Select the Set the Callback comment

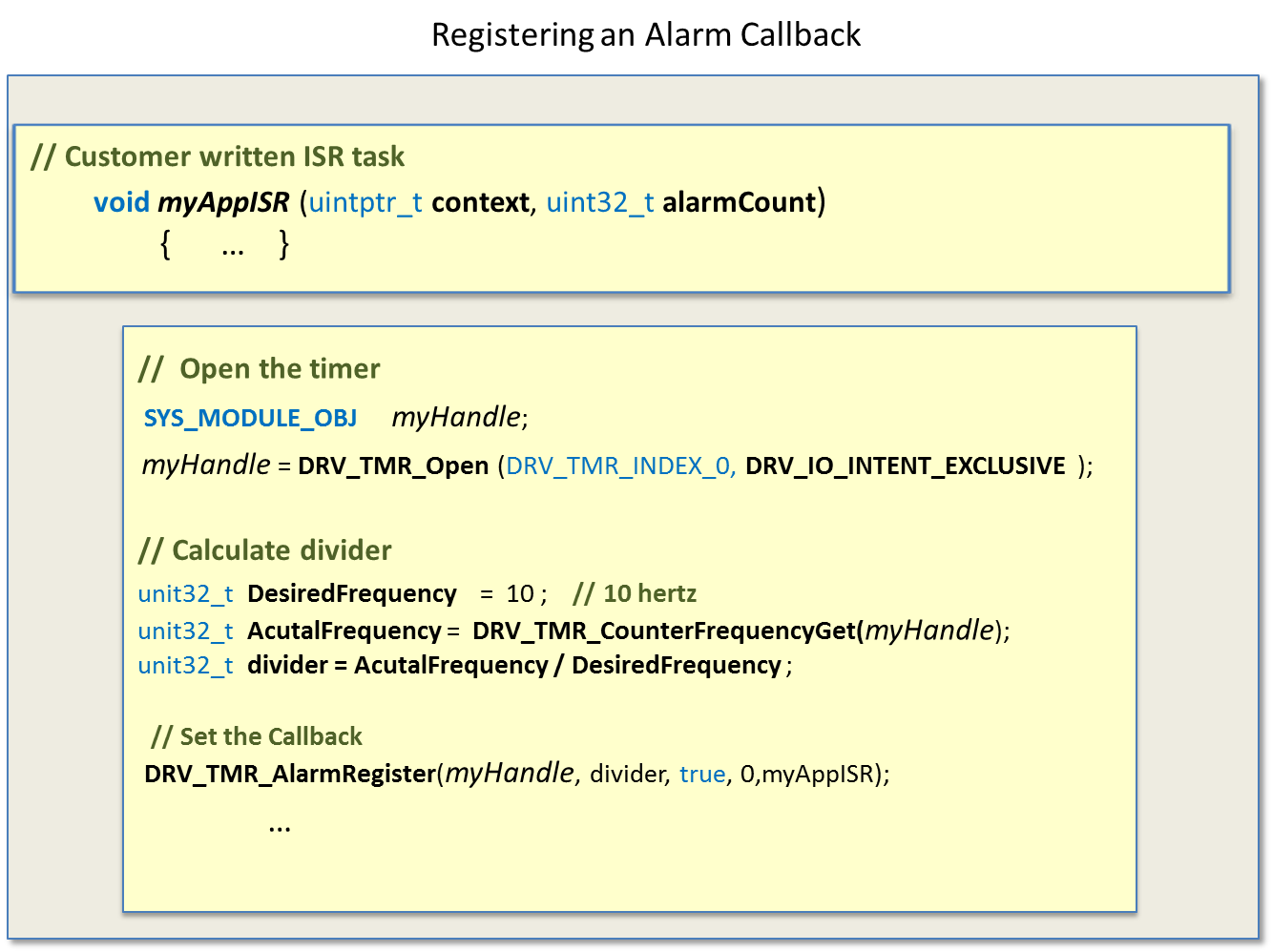[x=258, y=735]
